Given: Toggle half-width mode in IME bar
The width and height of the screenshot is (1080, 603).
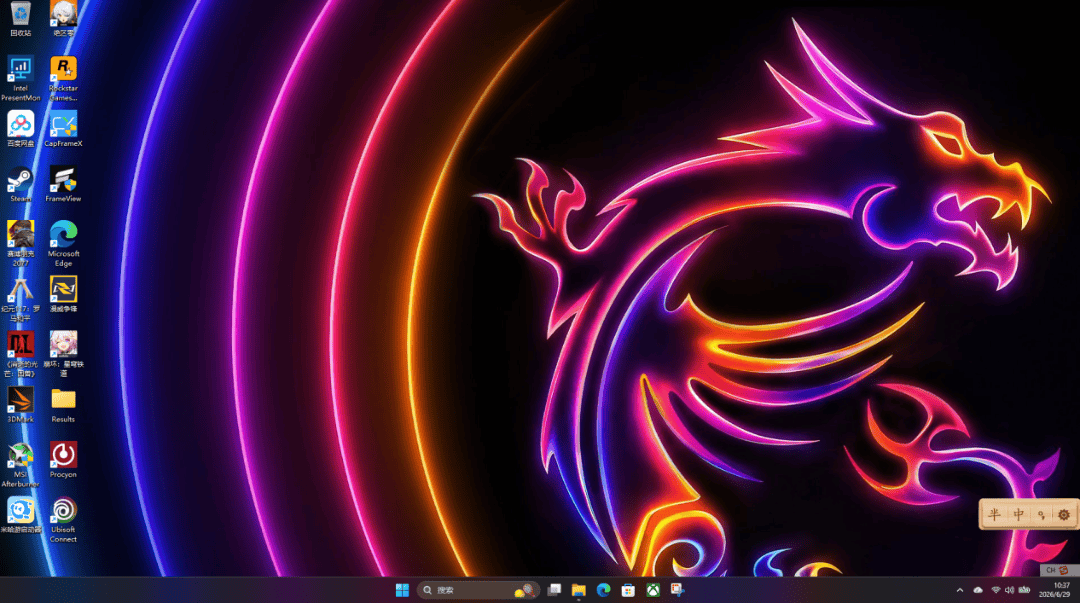Looking at the screenshot, I should point(994,514).
